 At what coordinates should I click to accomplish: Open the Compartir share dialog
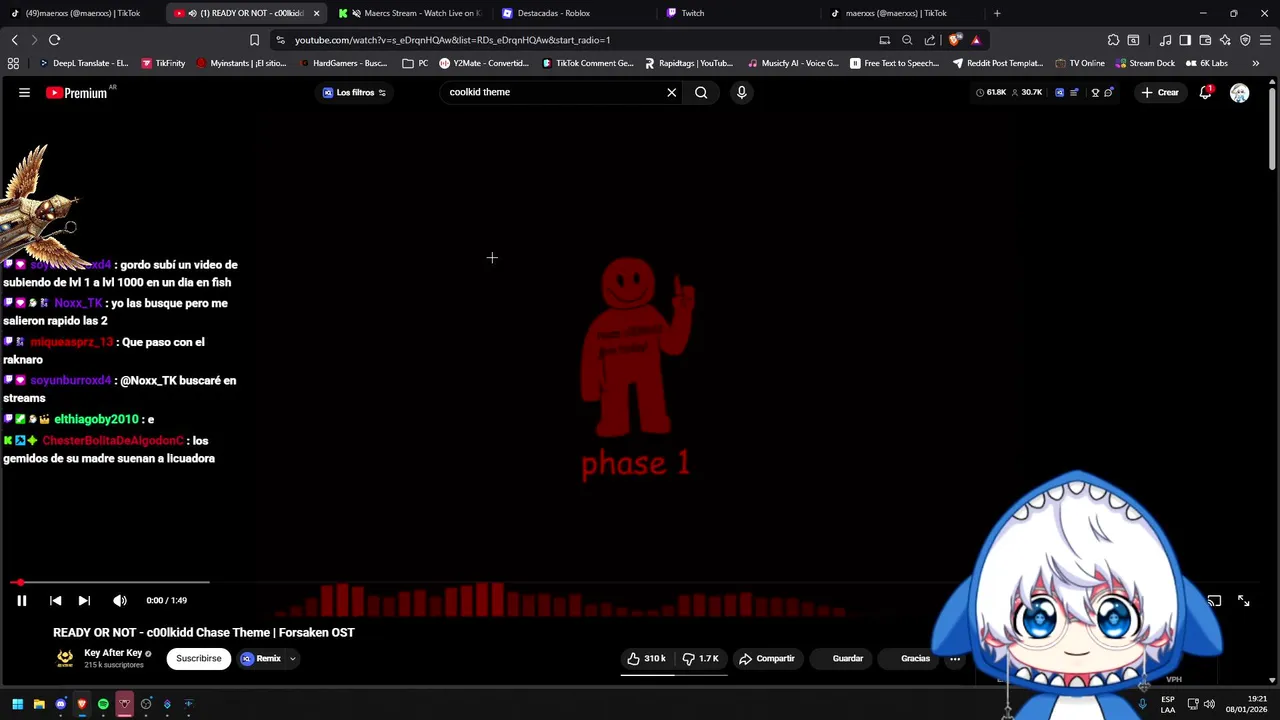(767, 658)
